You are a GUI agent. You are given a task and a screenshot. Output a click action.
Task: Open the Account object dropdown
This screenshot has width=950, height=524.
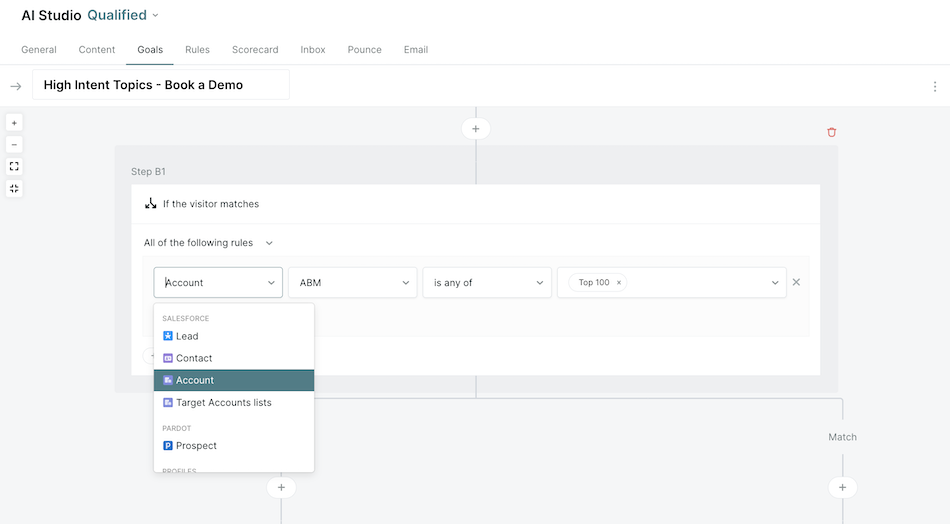pos(218,282)
